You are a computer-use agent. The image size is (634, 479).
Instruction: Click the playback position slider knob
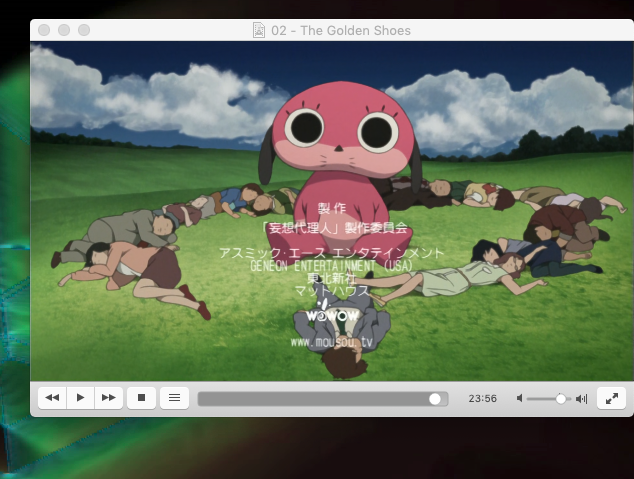435,399
